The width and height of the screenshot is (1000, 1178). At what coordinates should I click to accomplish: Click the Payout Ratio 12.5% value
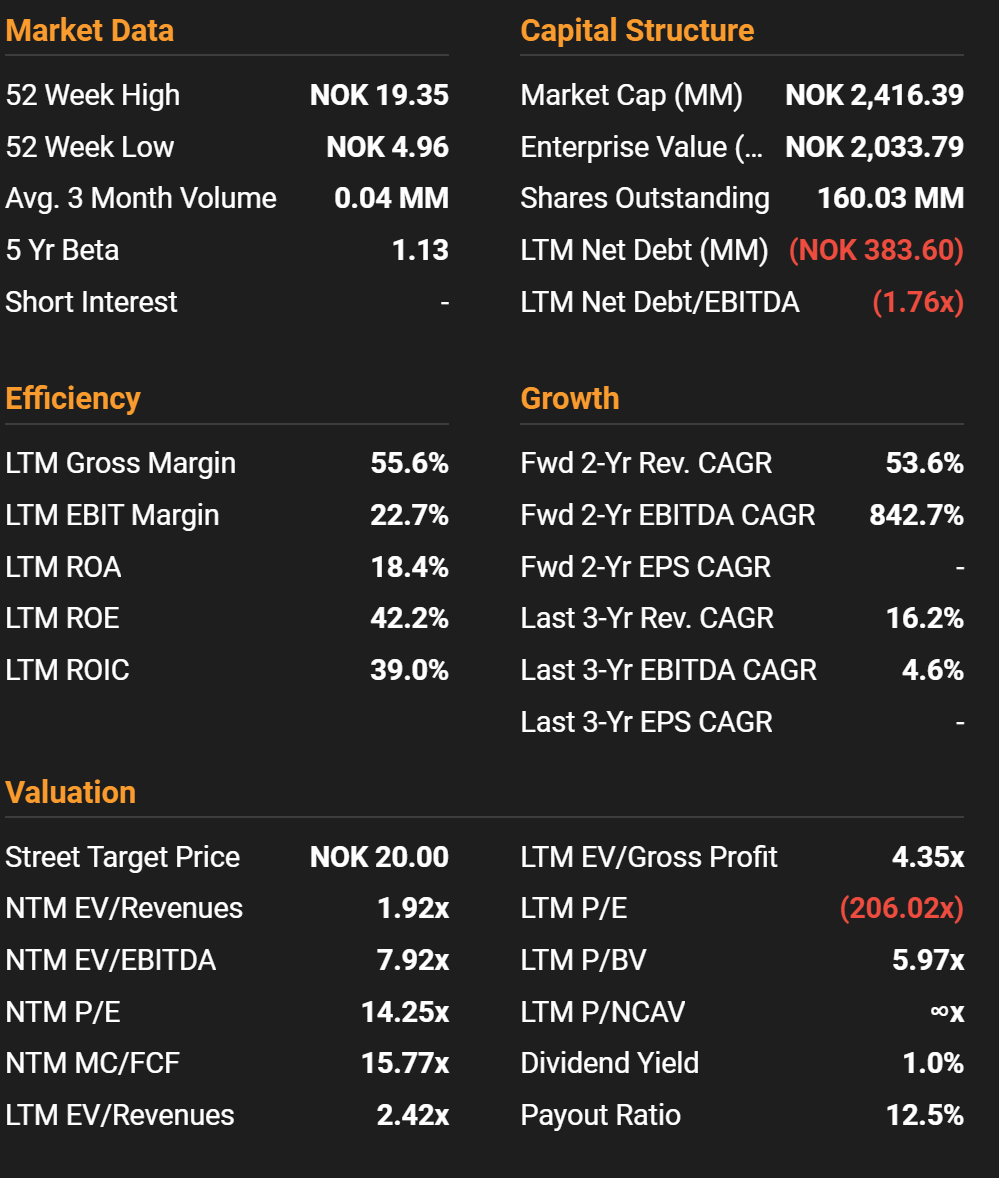coord(925,1115)
